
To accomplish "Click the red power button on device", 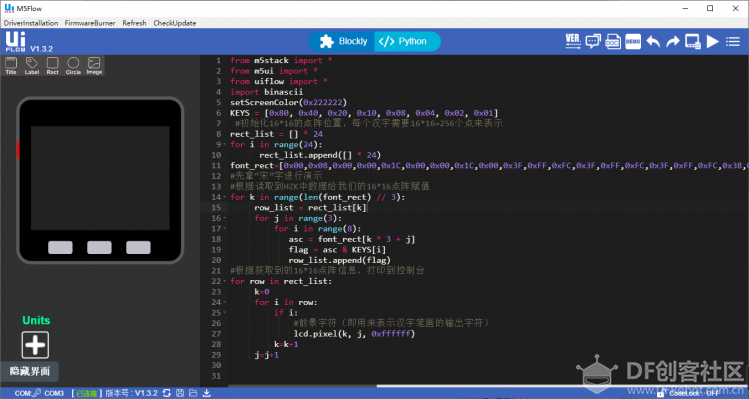I will coord(18,150).
